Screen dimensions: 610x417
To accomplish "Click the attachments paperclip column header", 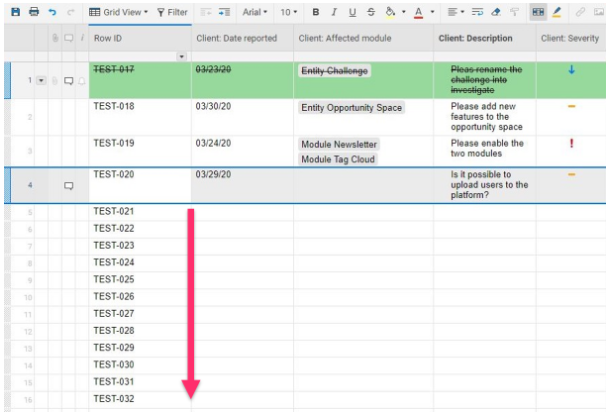I will pos(55,38).
